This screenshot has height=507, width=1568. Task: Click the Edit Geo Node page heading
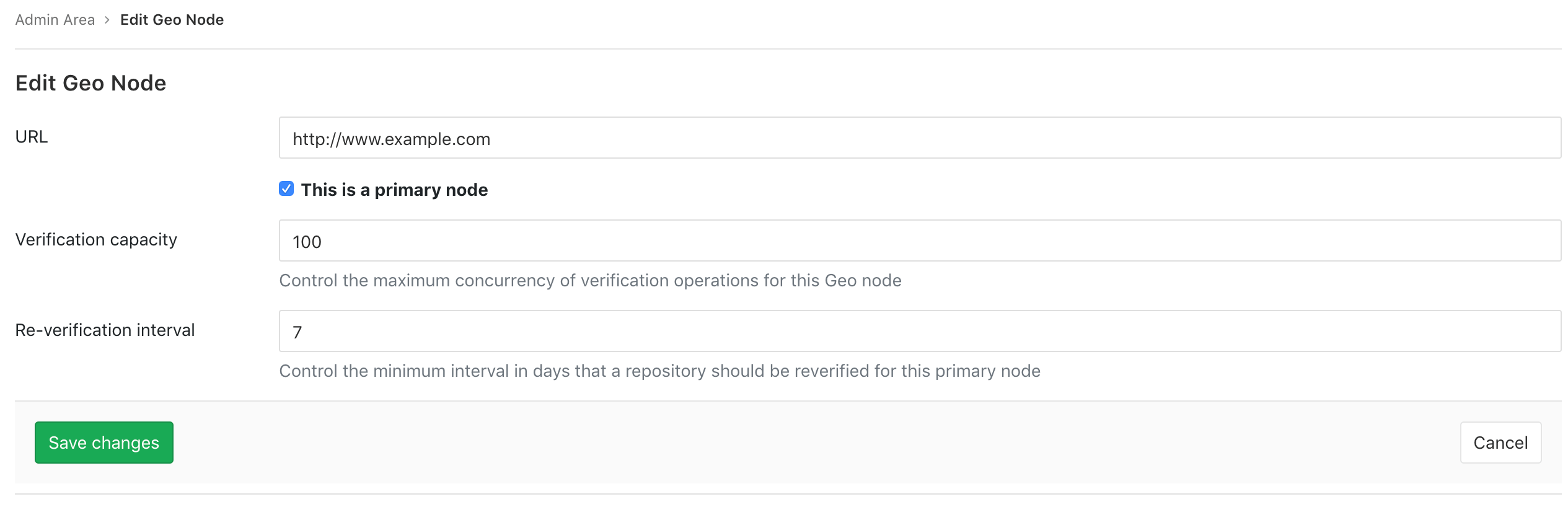click(90, 82)
